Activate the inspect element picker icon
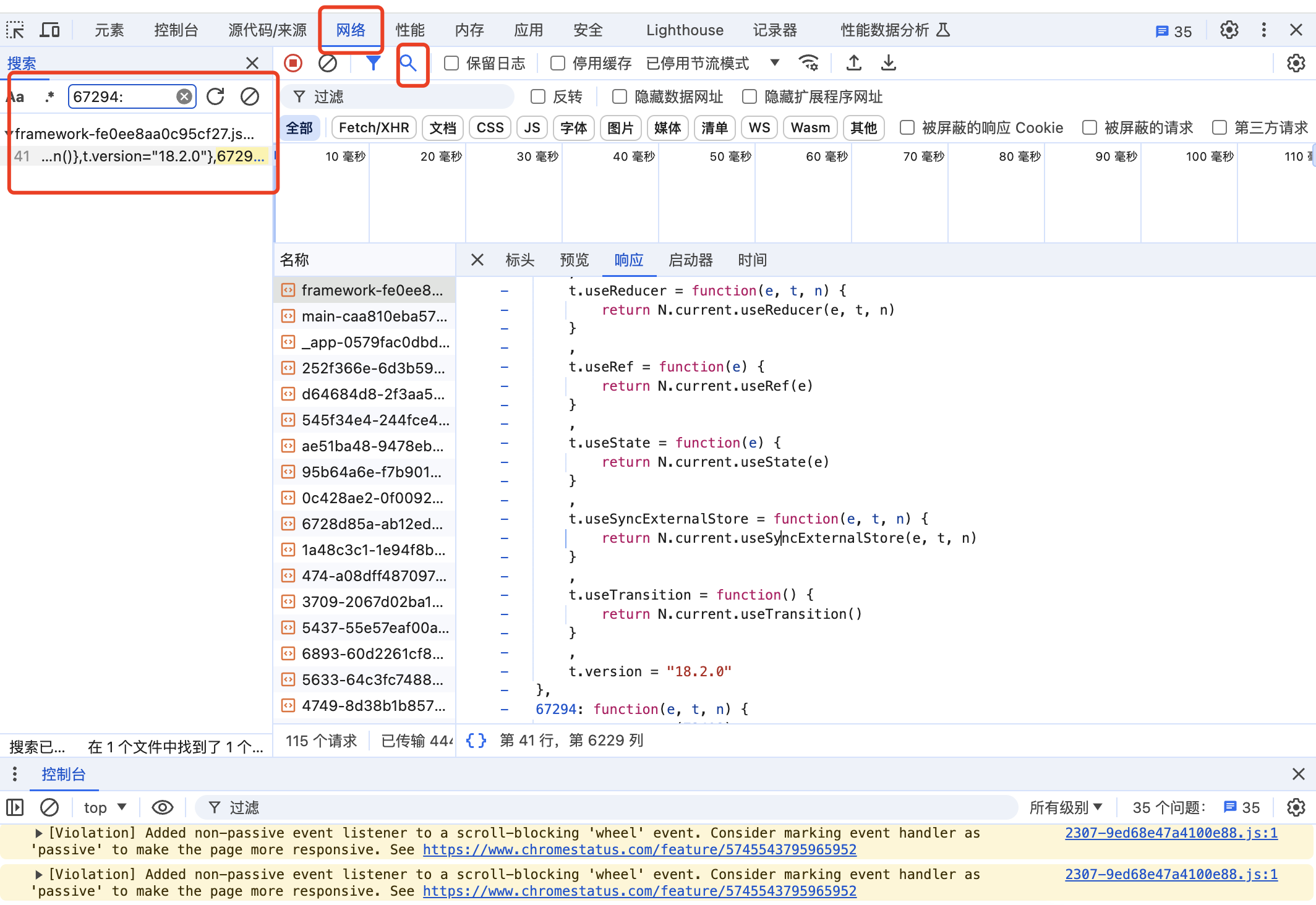The image size is (1316, 905). 15,30
